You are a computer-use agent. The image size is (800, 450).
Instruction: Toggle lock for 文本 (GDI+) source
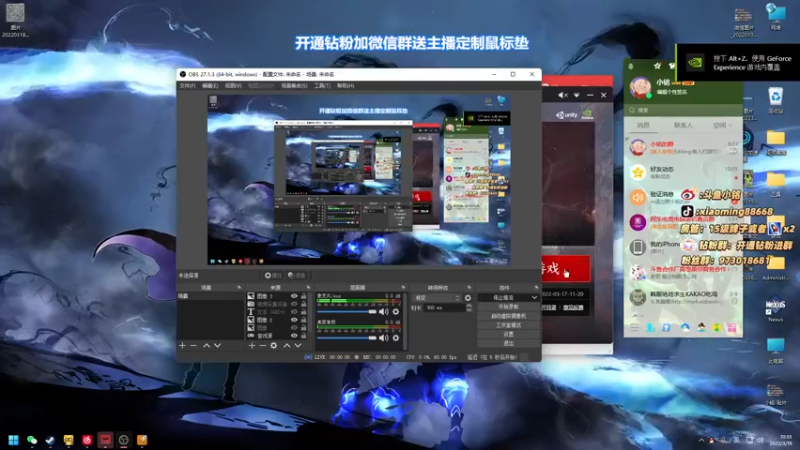pos(304,312)
